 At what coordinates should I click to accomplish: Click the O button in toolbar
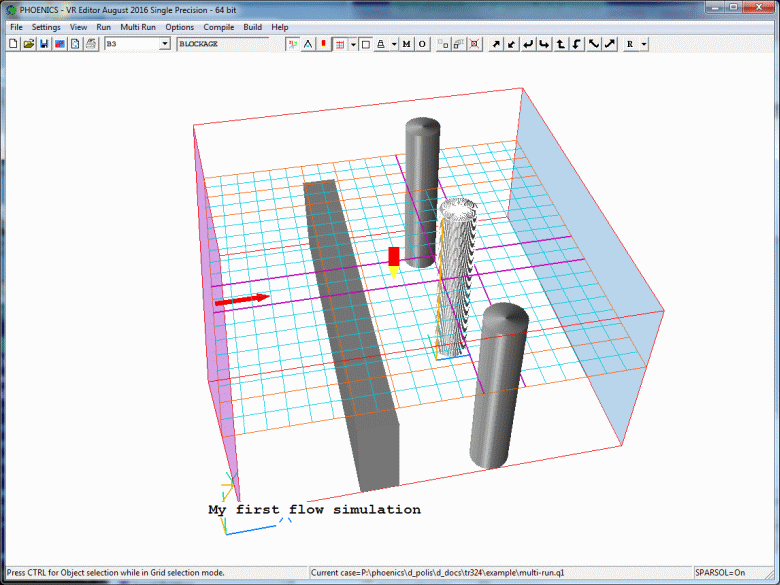422,44
